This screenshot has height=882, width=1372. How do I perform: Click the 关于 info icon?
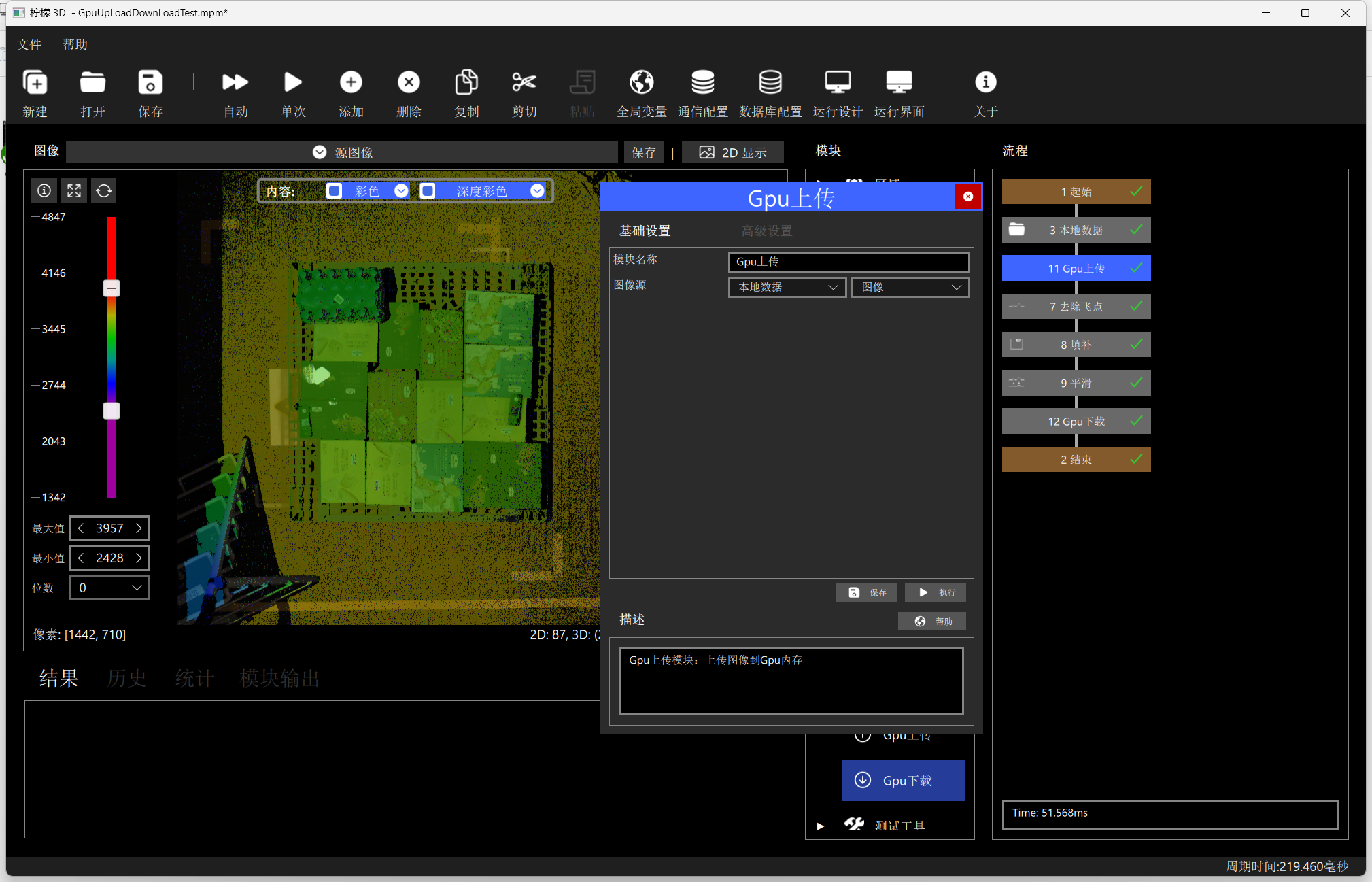(985, 82)
